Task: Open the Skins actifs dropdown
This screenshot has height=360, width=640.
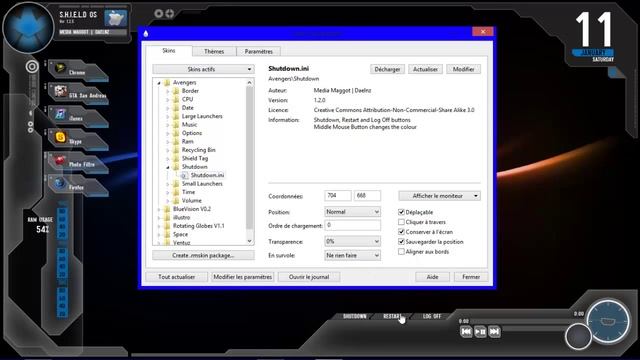Action: [203, 69]
